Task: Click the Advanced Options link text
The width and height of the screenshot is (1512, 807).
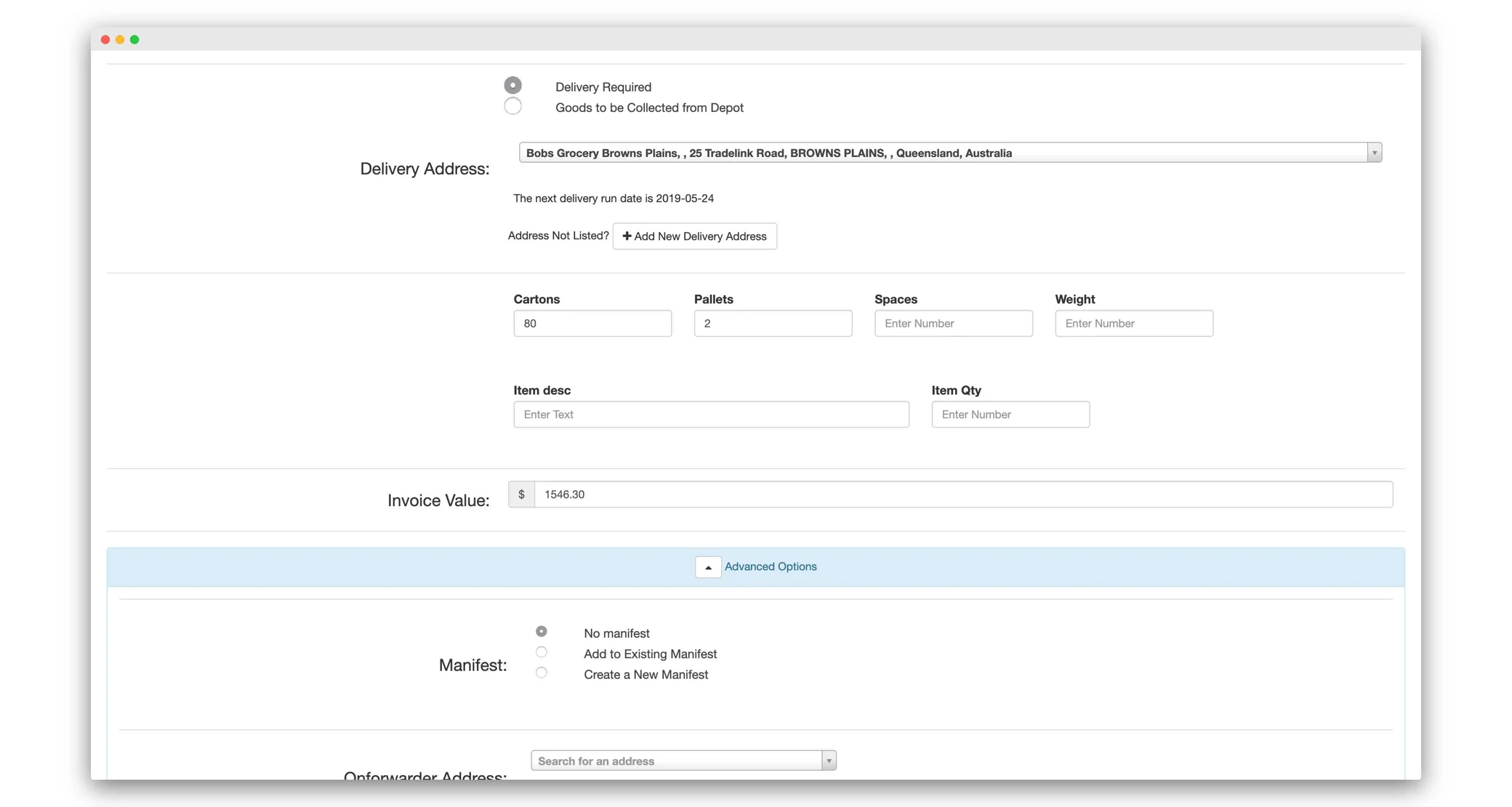Action: pyautogui.click(x=771, y=566)
